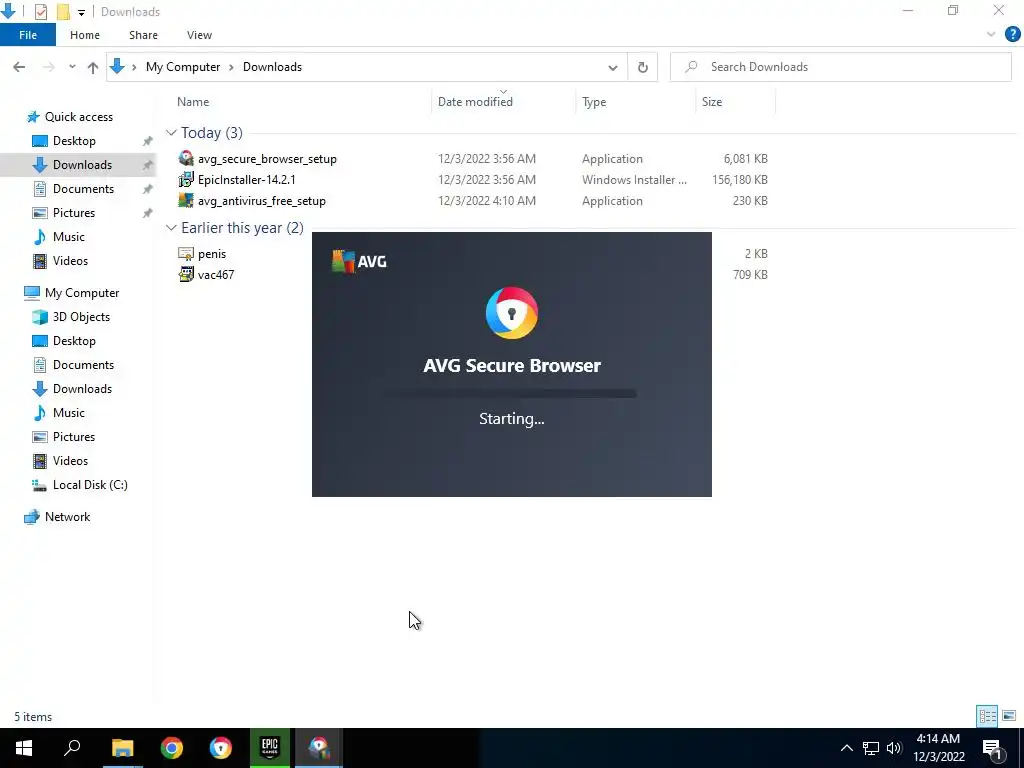Select the avg_antivirus_free_setup file
This screenshot has height=768, width=1024.
[261, 200]
